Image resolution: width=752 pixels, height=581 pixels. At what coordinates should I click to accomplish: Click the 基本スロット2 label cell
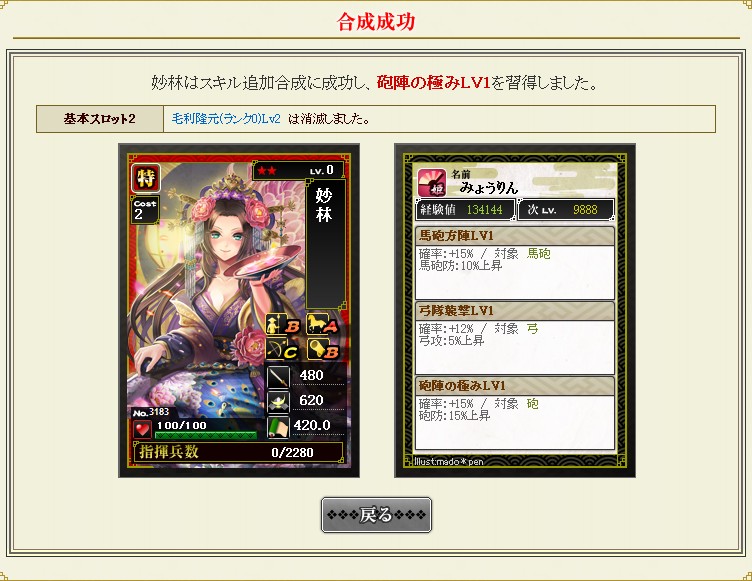[100, 119]
